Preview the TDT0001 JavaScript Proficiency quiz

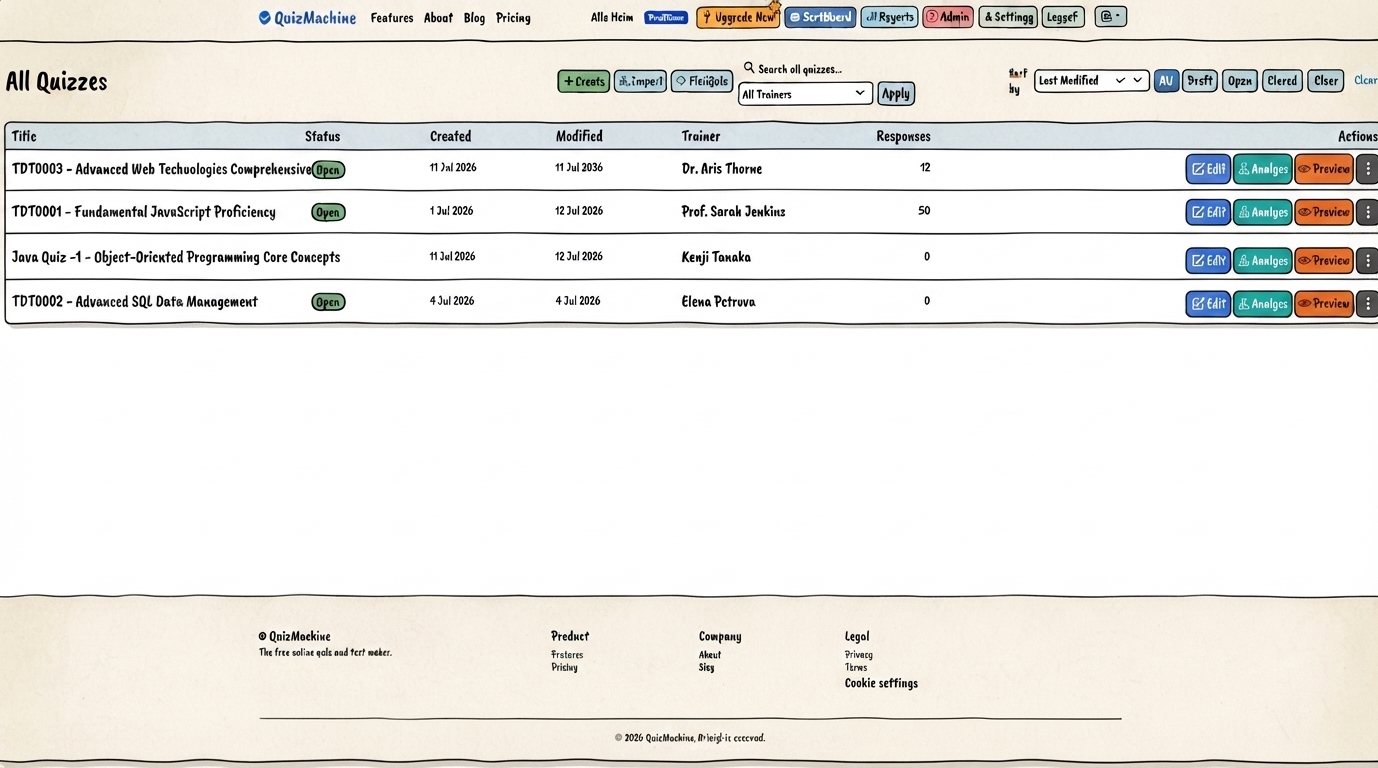[1324, 212]
